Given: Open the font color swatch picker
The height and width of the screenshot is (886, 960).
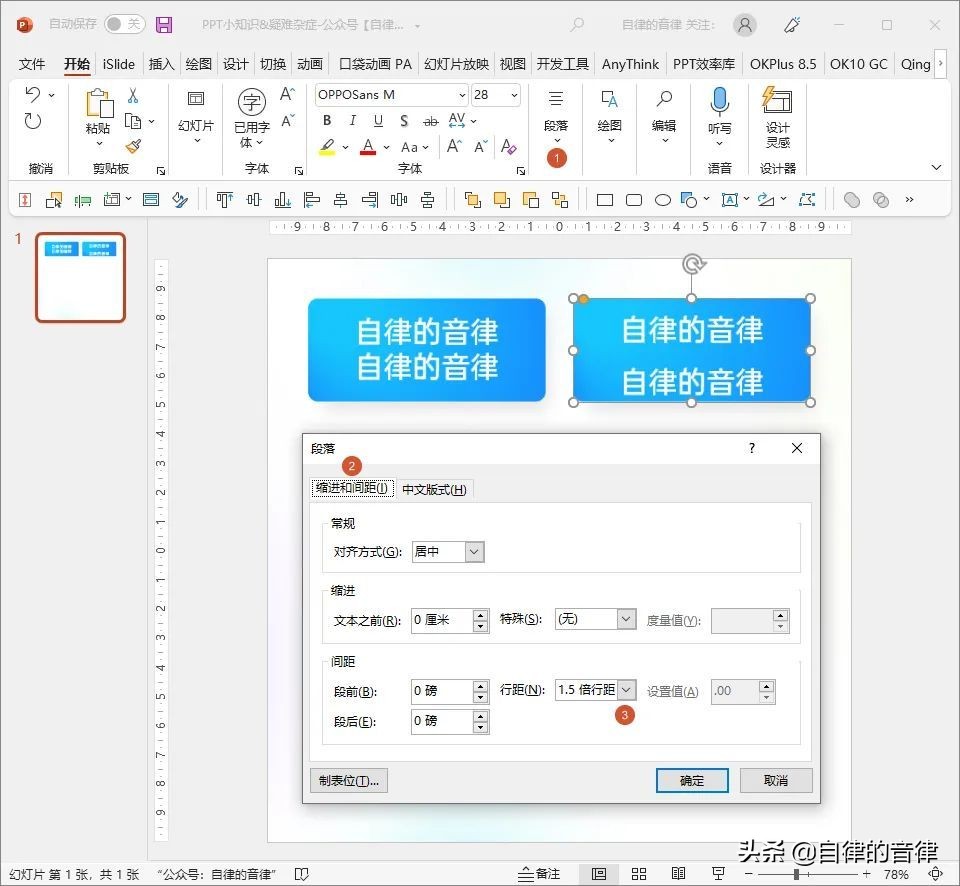Looking at the screenshot, I should (x=386, y=147).
